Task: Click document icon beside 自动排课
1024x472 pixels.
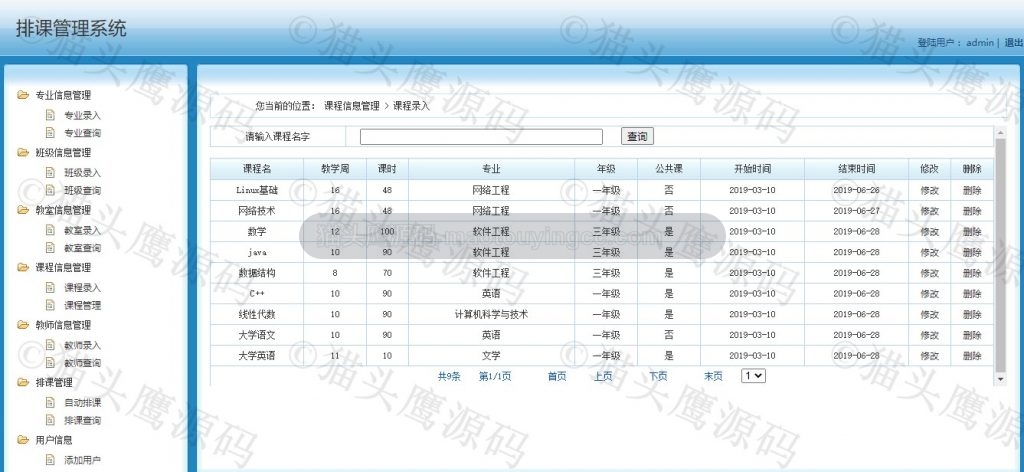Action: pos(50,402)
